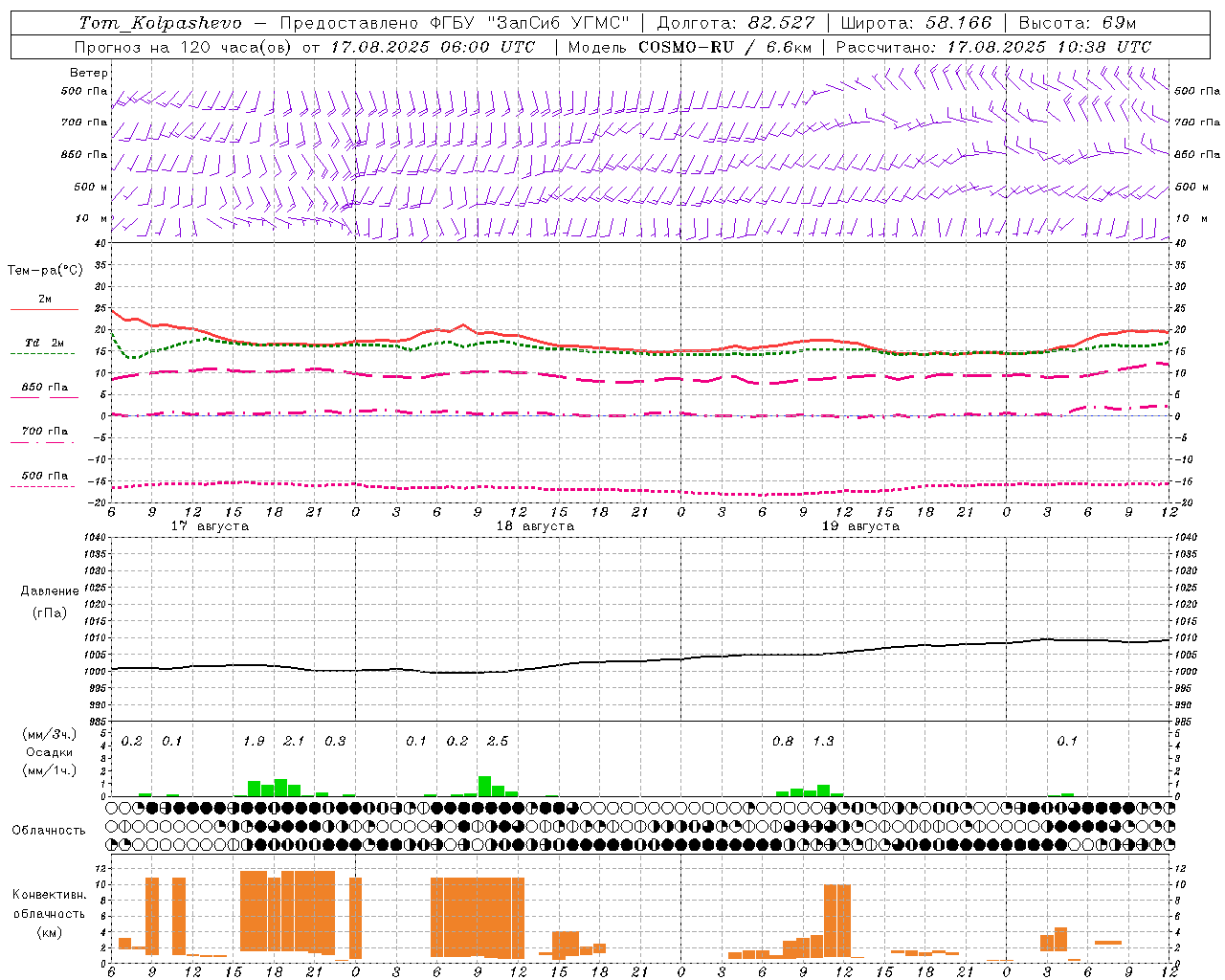Select the 0.8 precipitation total
Viewport: 1225px width, 980px height.
pos(783,741)
